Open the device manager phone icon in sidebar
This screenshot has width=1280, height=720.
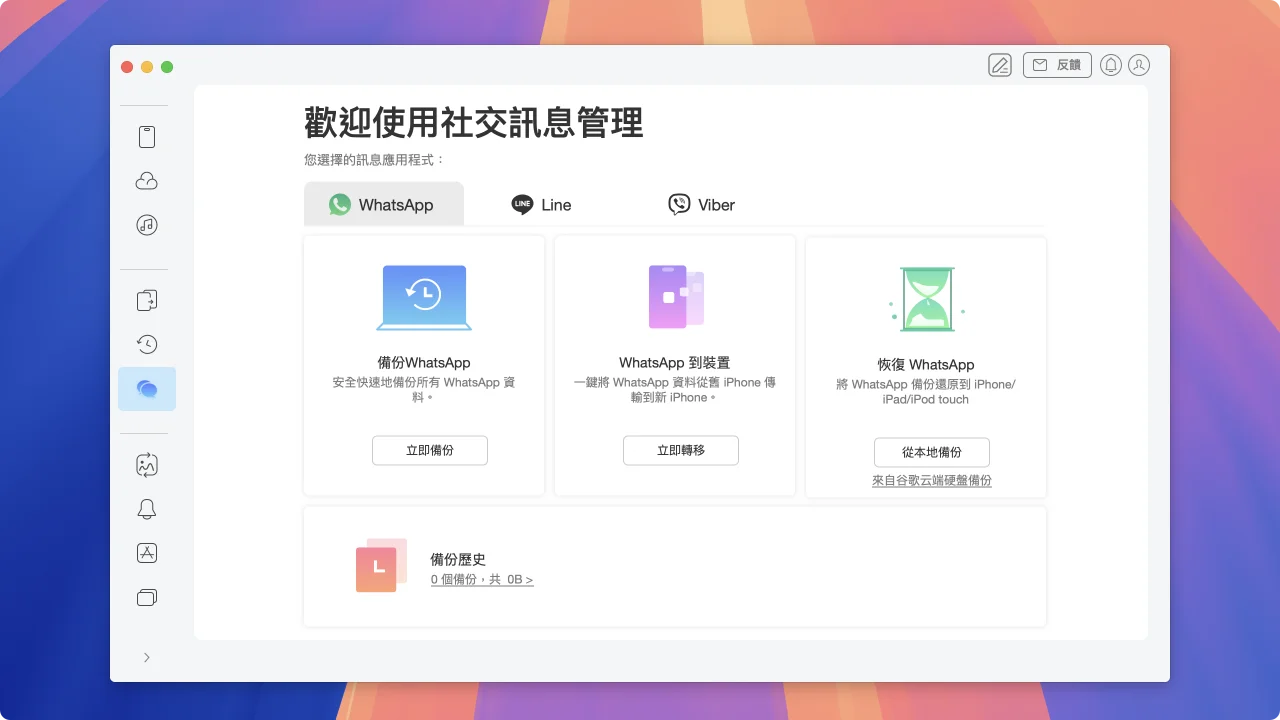[x=147, y=137]
